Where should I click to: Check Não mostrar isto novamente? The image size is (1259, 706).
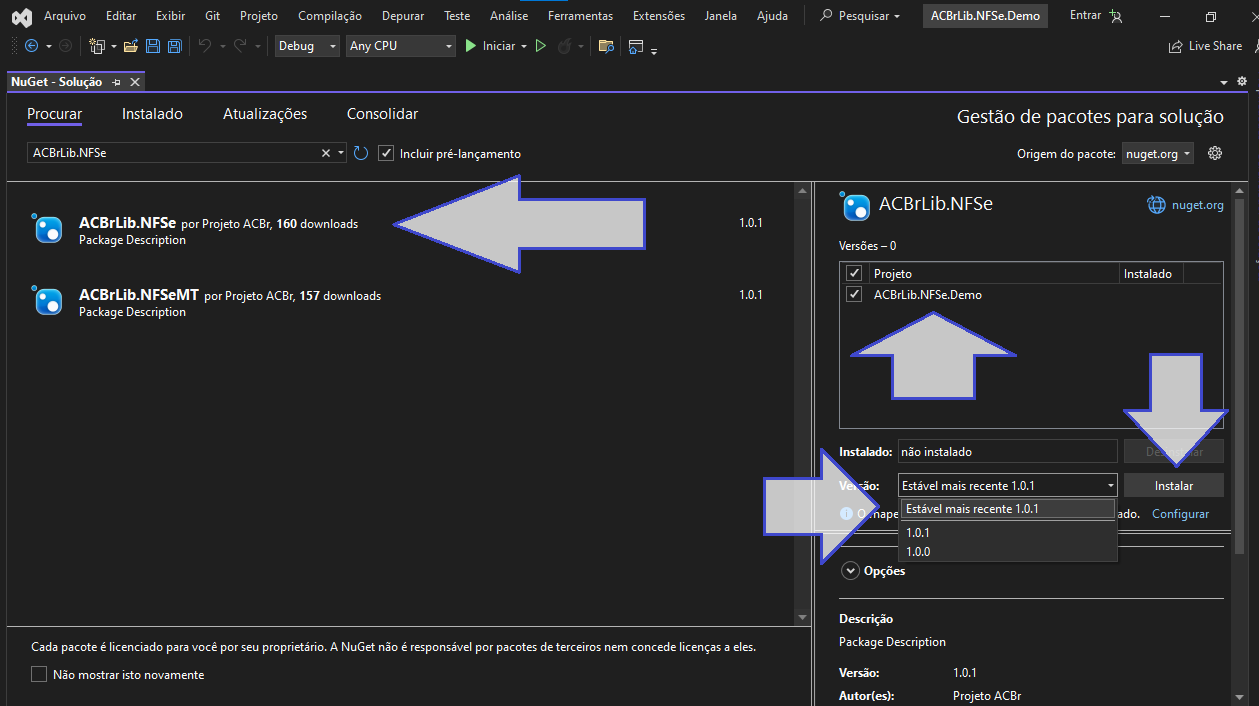point(39,674)
